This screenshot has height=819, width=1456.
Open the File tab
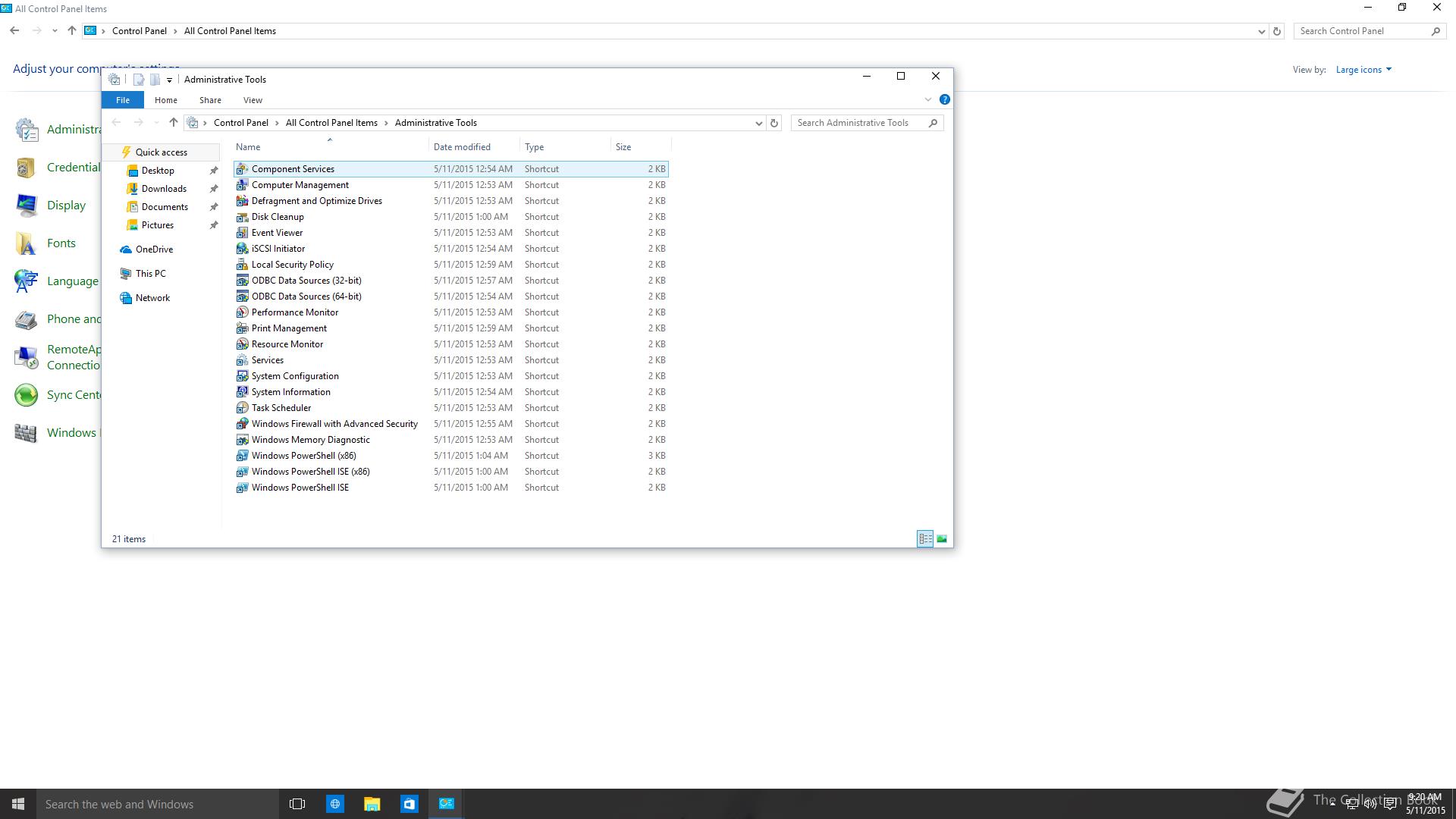[123, 100]
